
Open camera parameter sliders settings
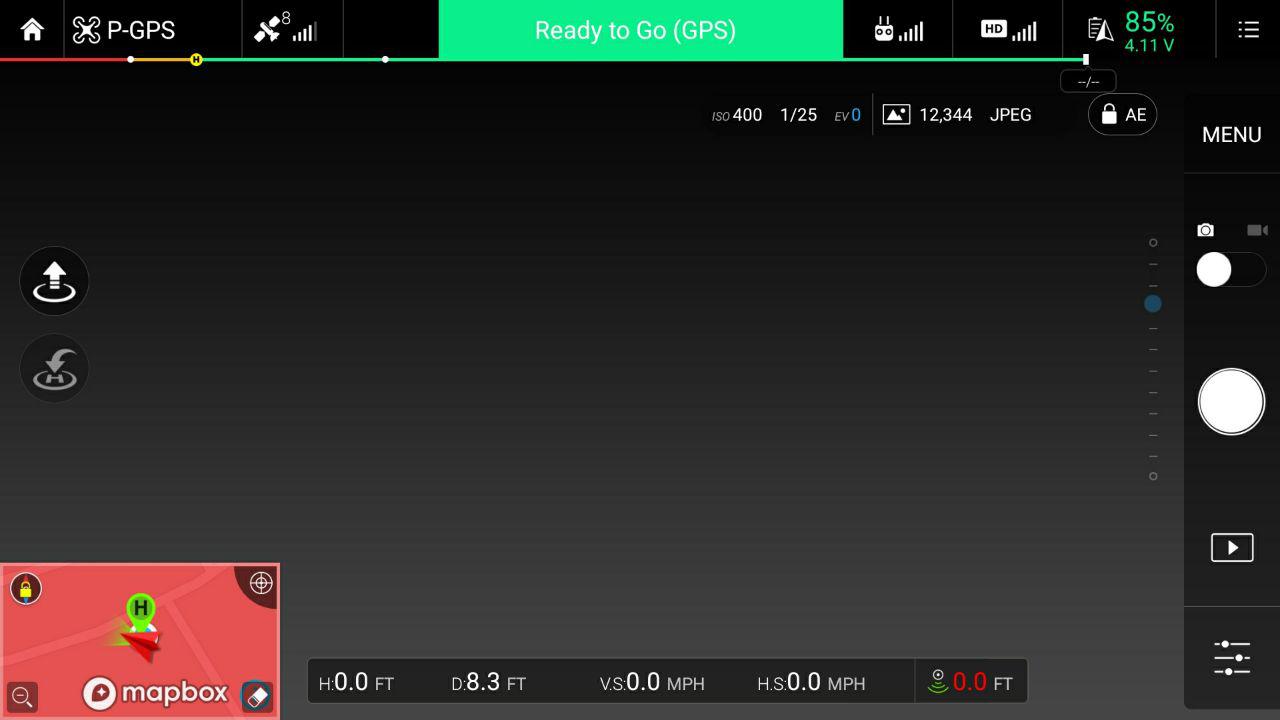tap(1231, 658)
